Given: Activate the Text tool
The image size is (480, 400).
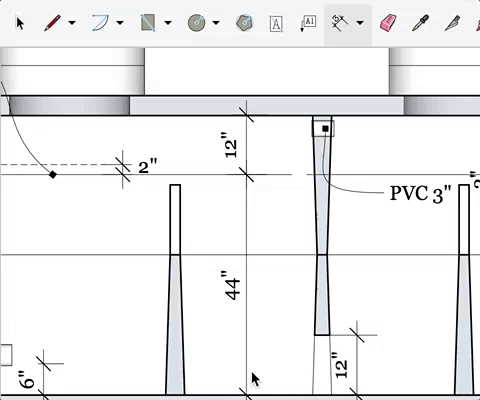Looking at the screenshot, I should tap(276, 24).
